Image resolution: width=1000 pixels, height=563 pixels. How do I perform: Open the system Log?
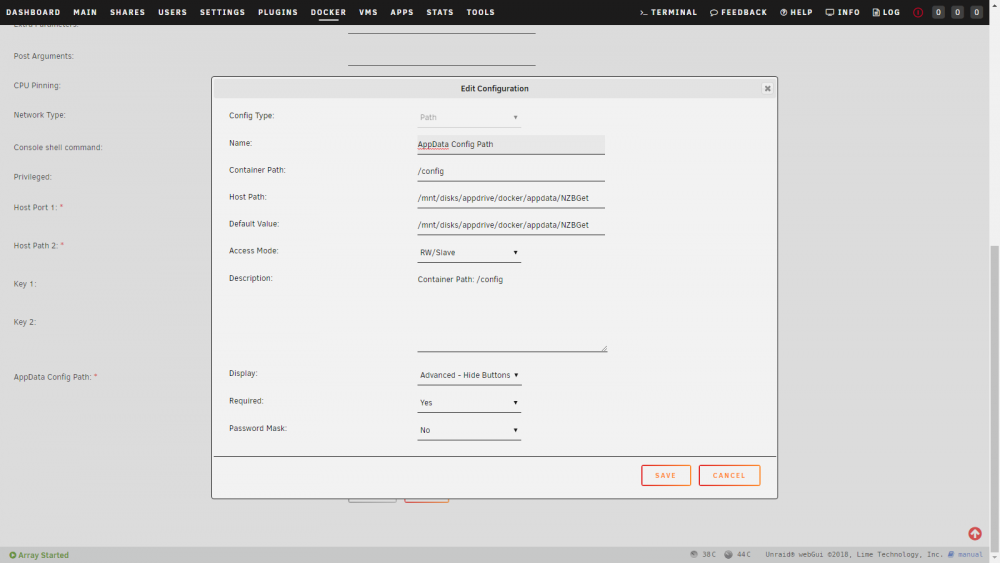886,12
